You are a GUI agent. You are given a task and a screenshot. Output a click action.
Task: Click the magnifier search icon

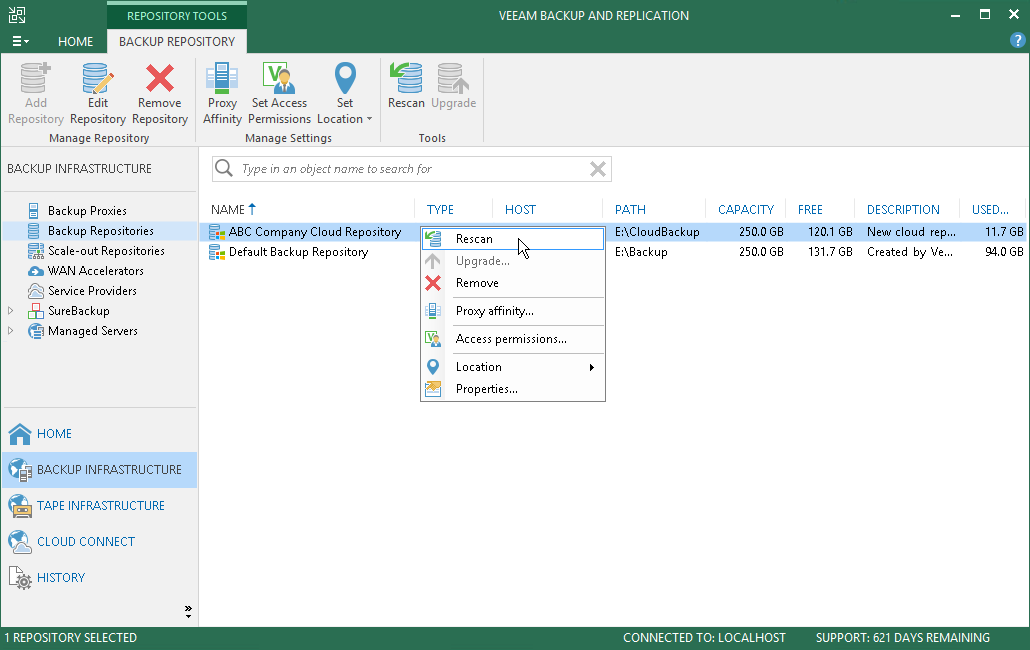click(224, 168)
